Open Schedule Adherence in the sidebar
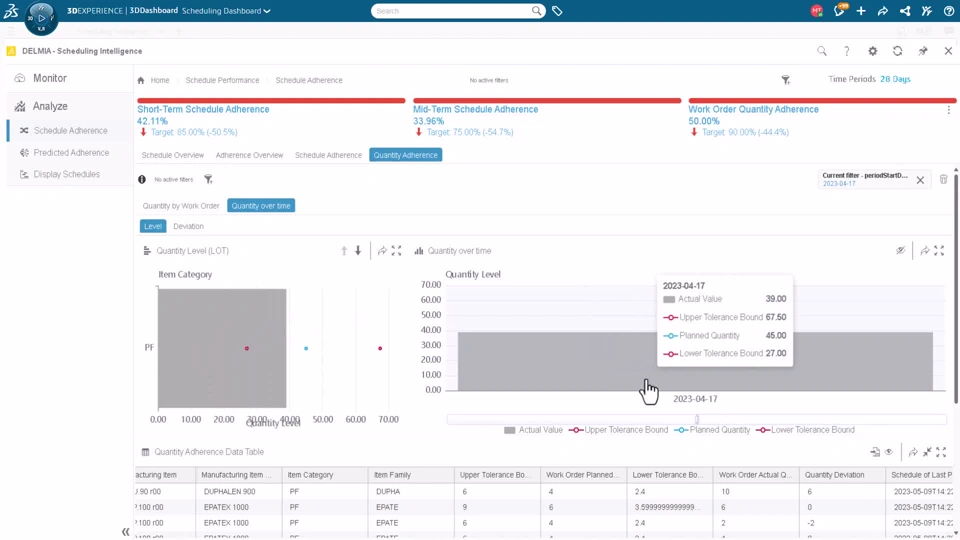960x540 pixels. [70, 130]
